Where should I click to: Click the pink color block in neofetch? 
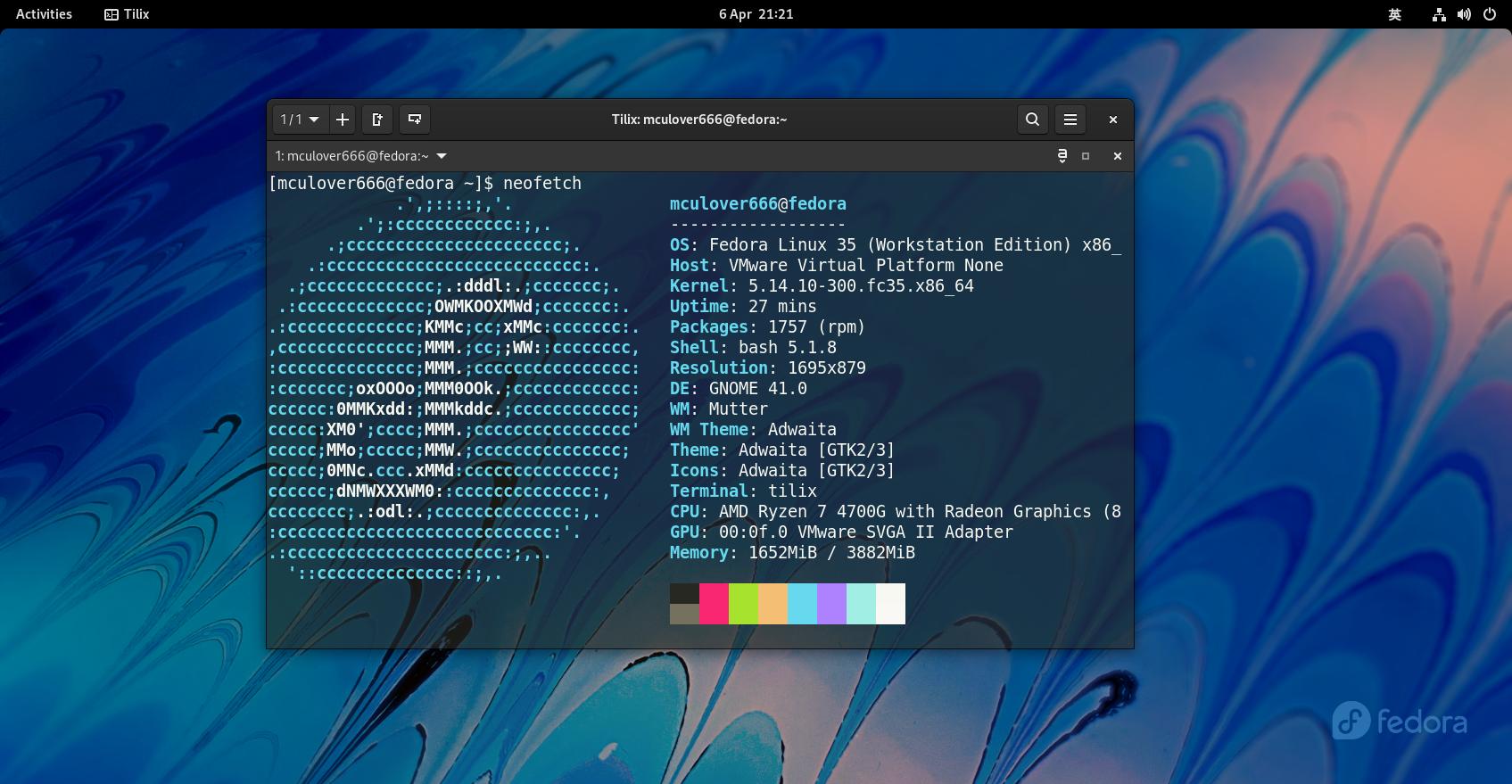(x=714, y=604)
